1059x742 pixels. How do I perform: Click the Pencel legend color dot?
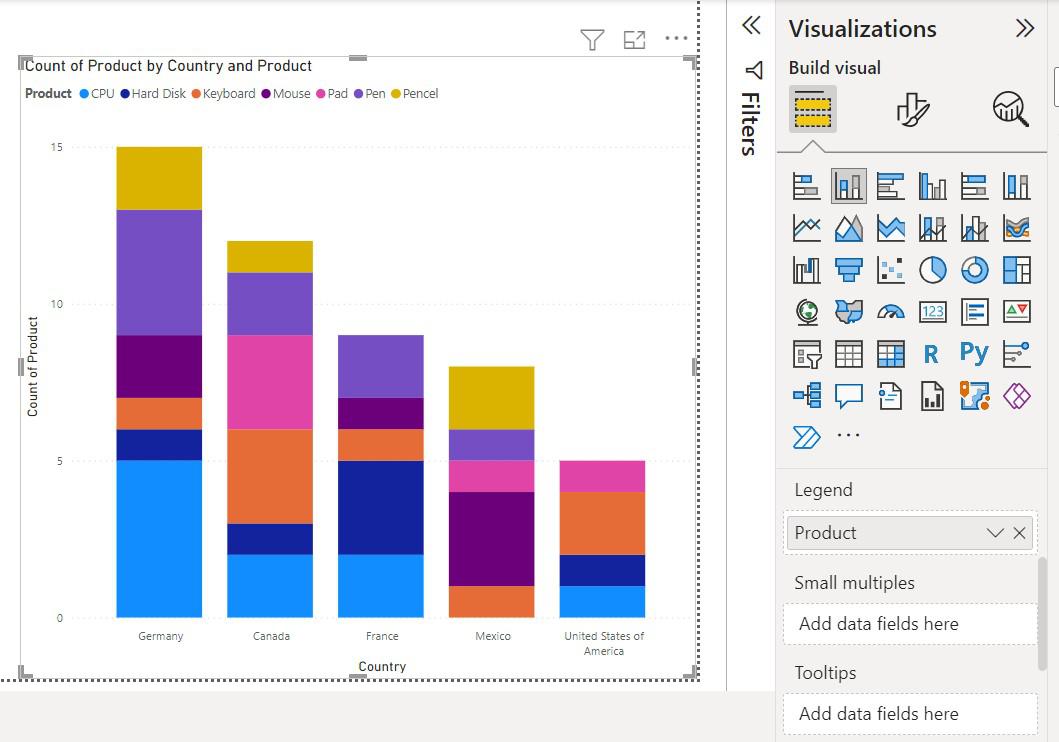[x=396, y=94]
